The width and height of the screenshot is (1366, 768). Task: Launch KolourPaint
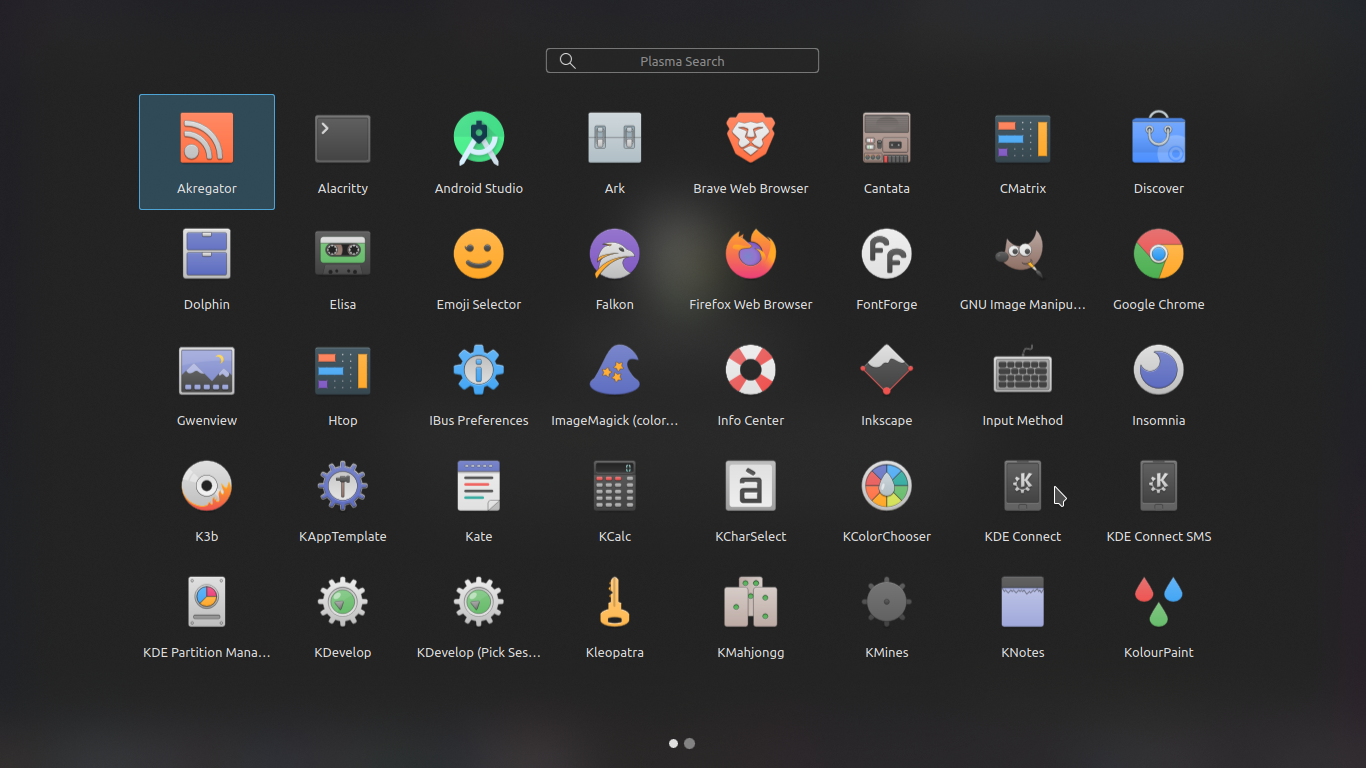1159,616
